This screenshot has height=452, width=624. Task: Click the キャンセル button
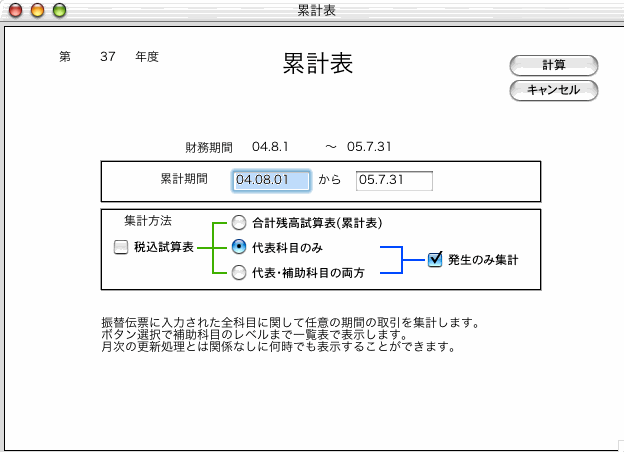tap(553, 90)
